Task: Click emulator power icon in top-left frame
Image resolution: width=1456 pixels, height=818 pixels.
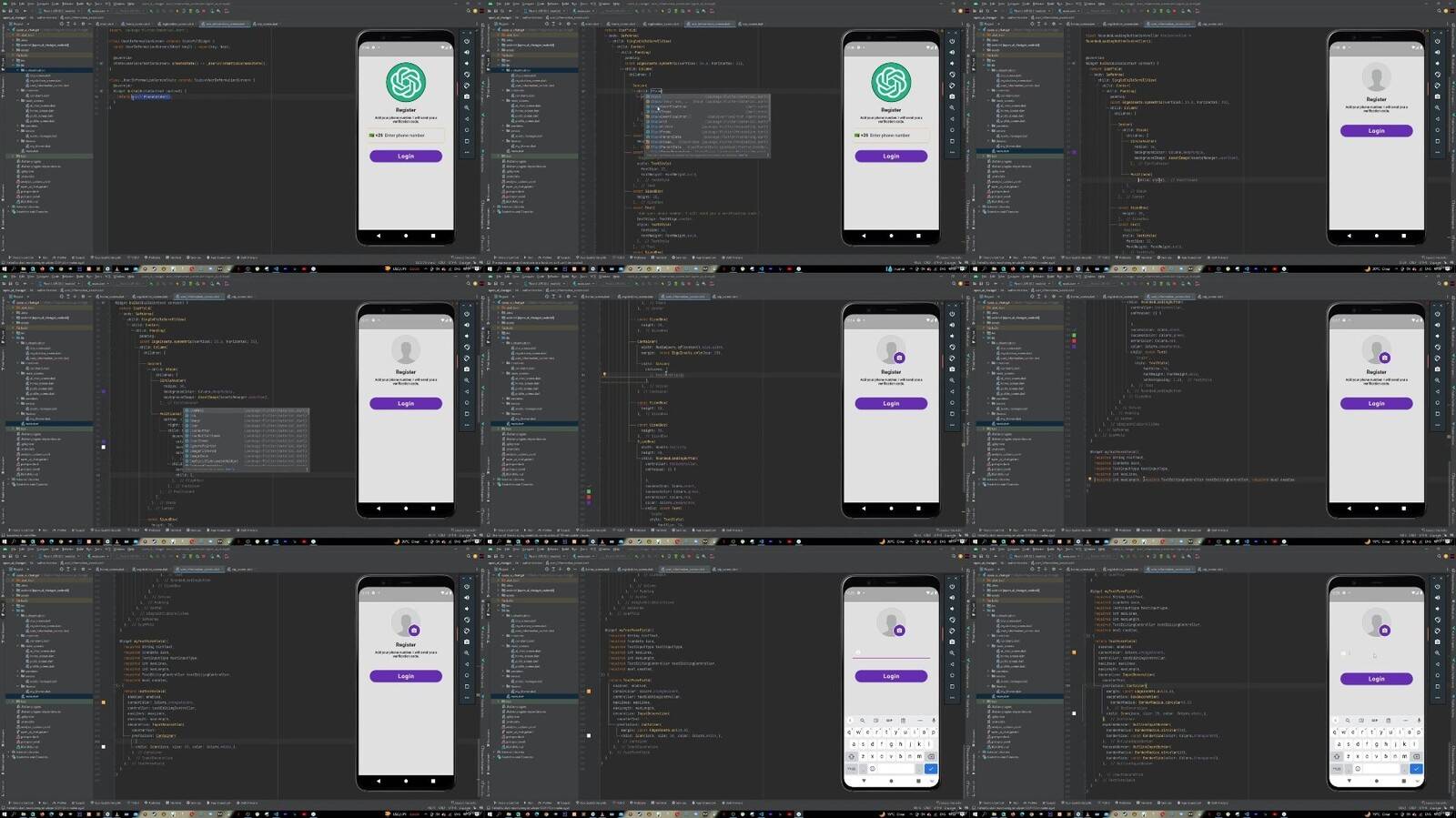Action: pos(467,41)
